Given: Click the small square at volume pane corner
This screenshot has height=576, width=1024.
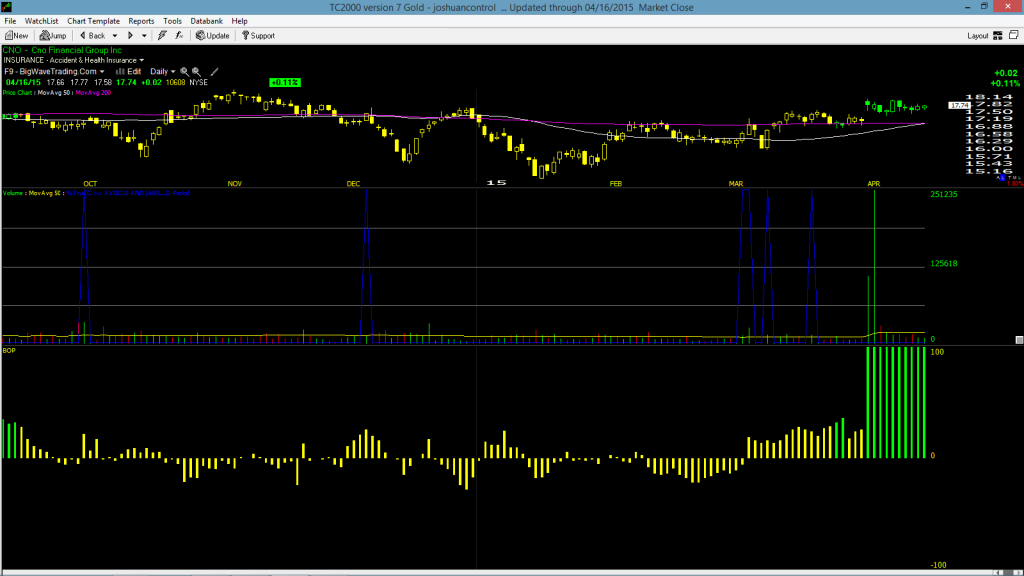Looking at the screenshot, I should [1019, 340].
